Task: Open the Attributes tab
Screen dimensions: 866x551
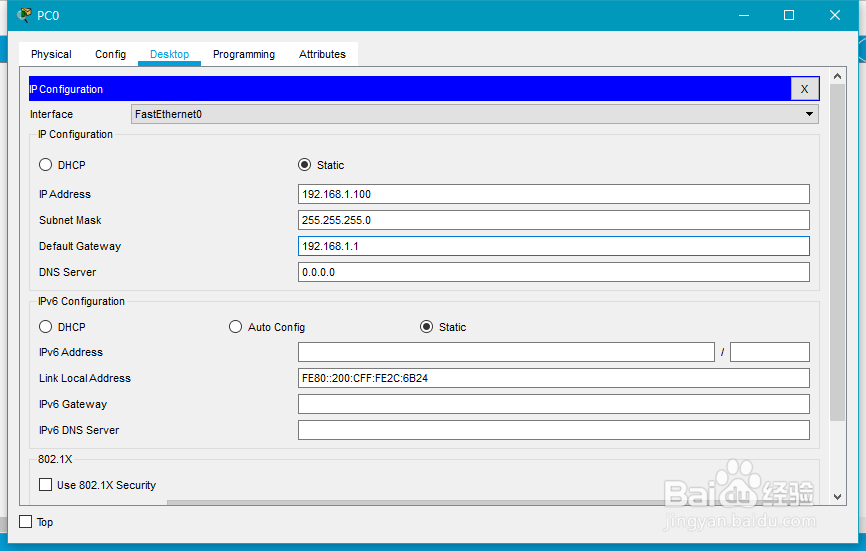Action: coord(322,54)
